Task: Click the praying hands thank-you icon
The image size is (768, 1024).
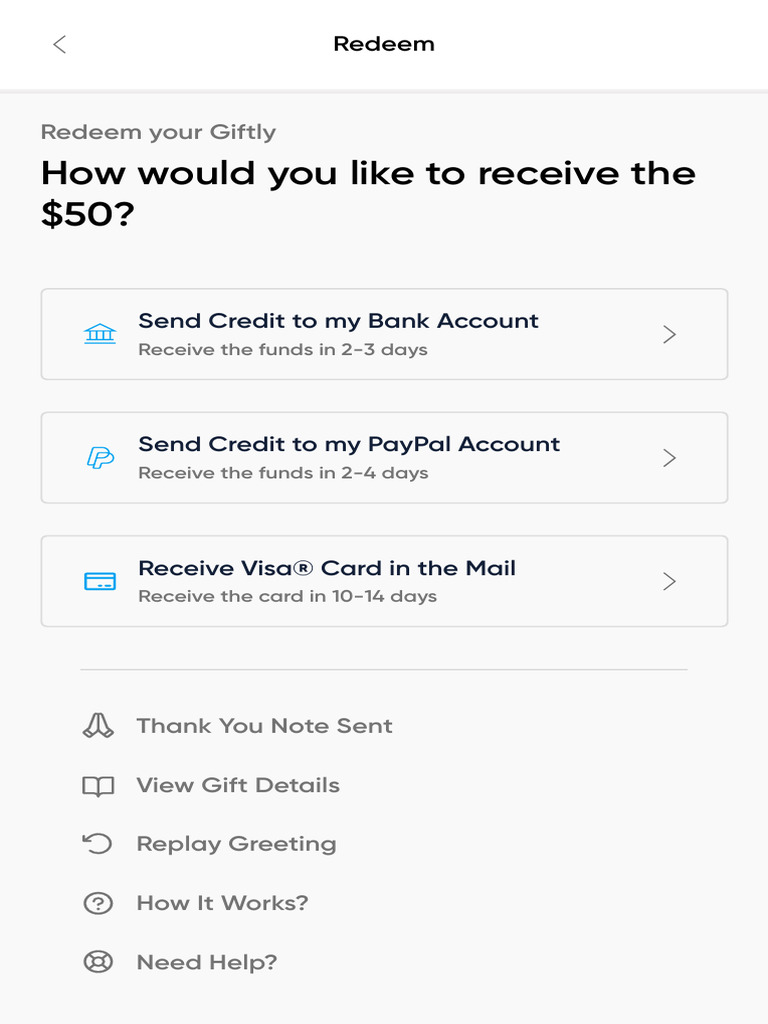Action: pyautogui.click(x=98, y=726)
